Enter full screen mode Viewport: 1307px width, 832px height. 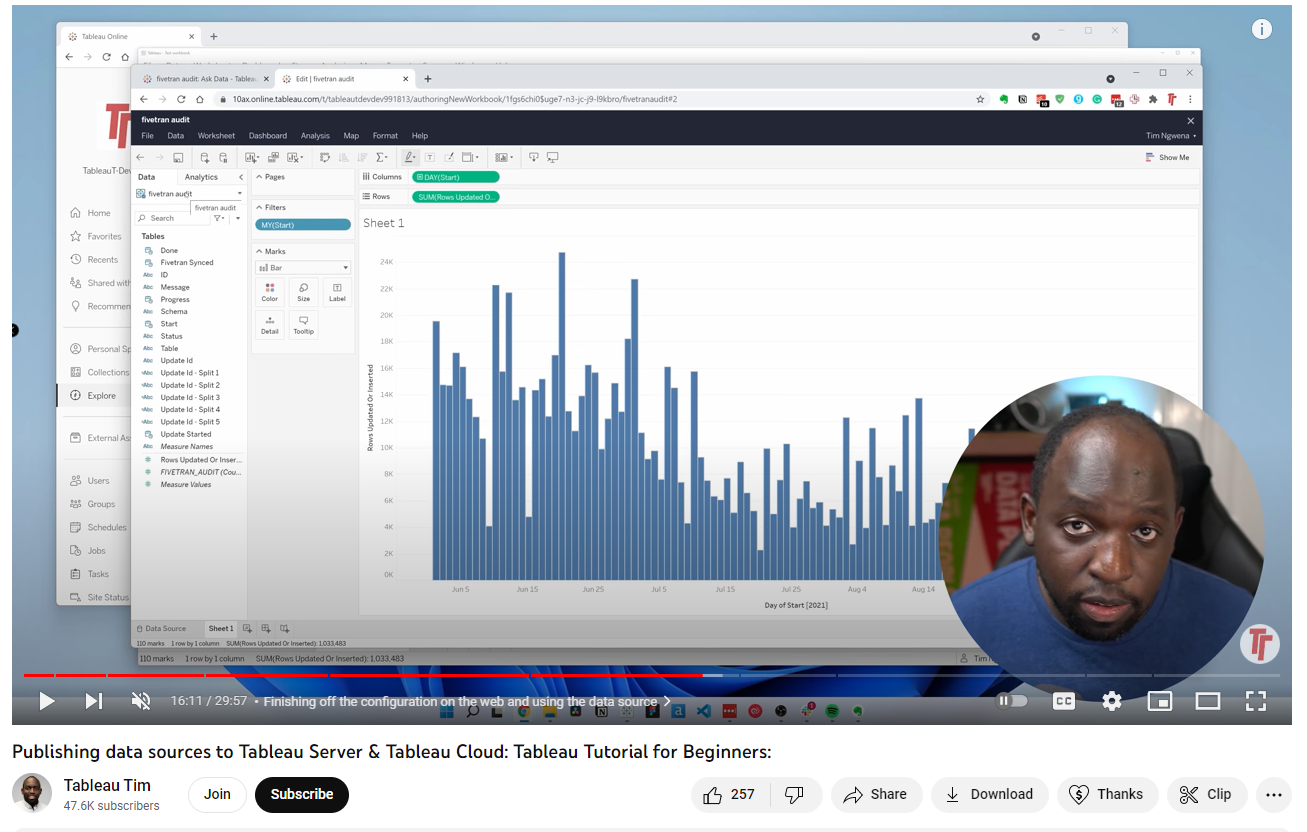1256,701
